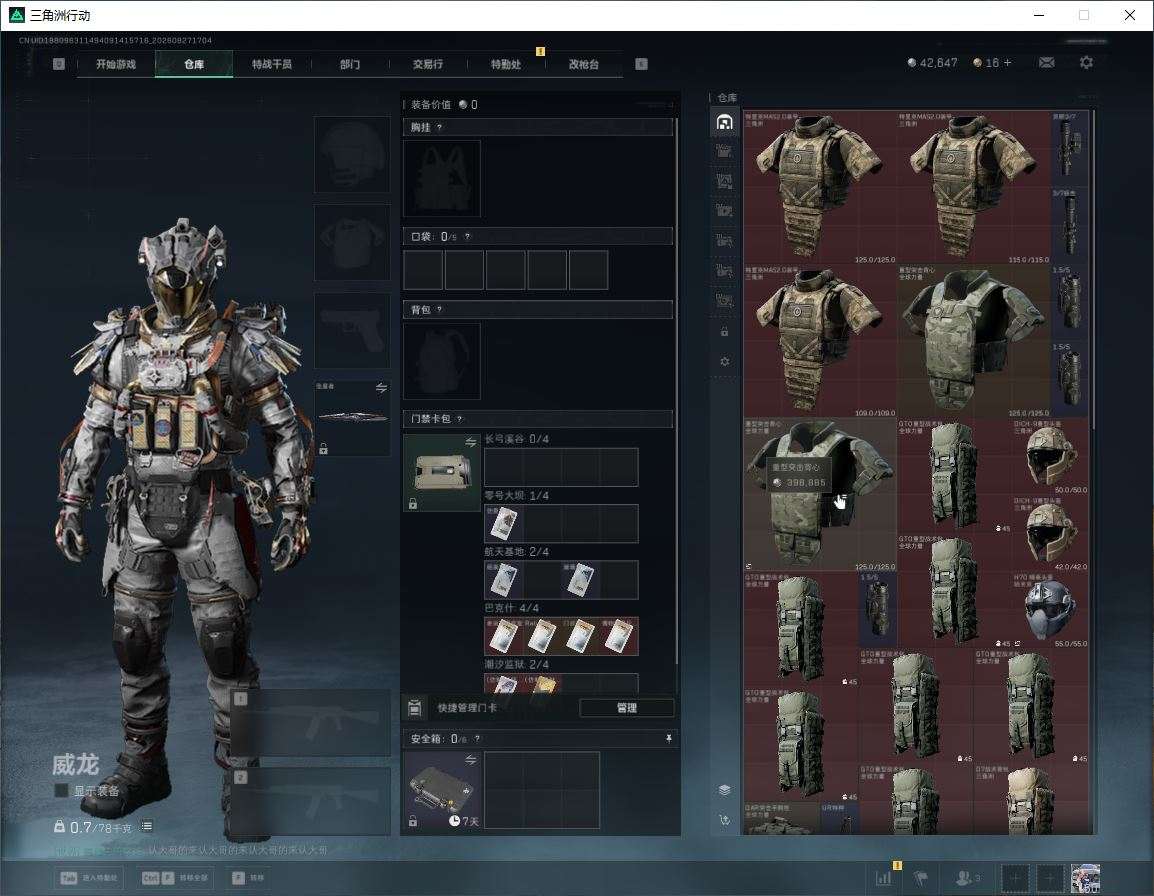Select the fourth storage box in sidebar
The height and width of the screenshot is (896, 1154).
coord(724,211)
